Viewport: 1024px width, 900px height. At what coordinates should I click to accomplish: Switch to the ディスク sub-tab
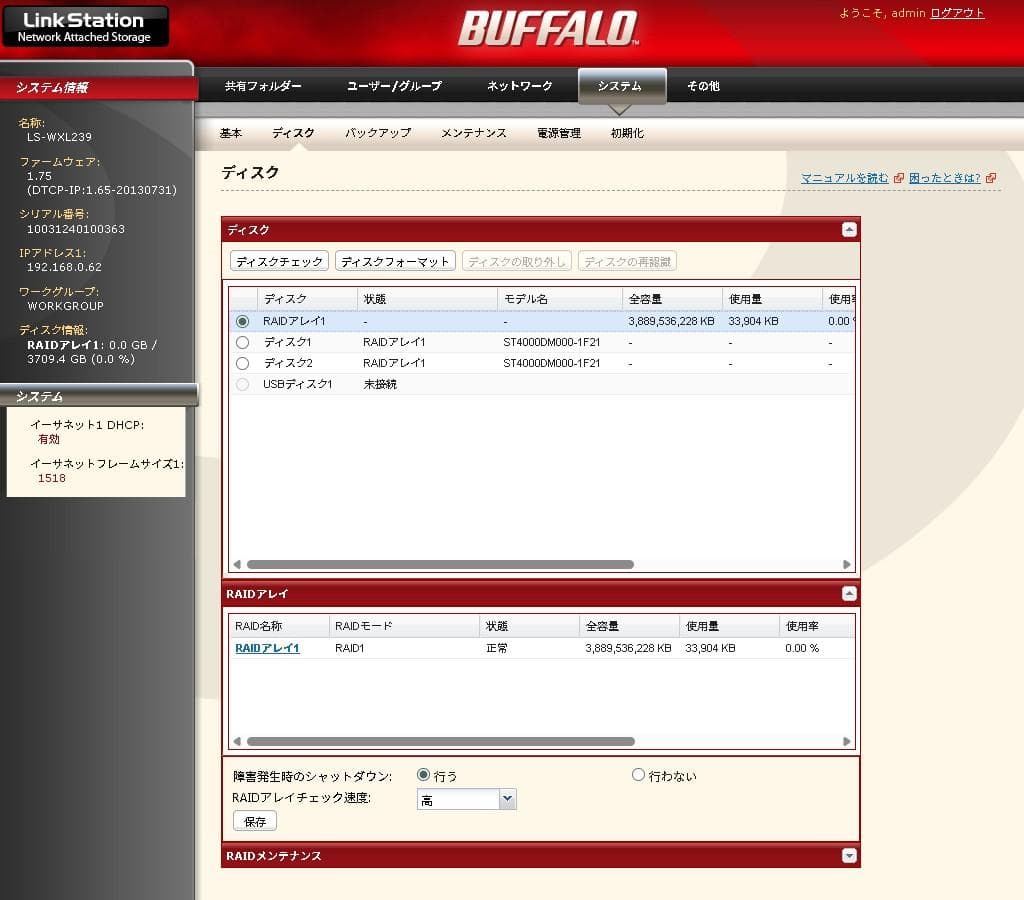pos(293,133)
